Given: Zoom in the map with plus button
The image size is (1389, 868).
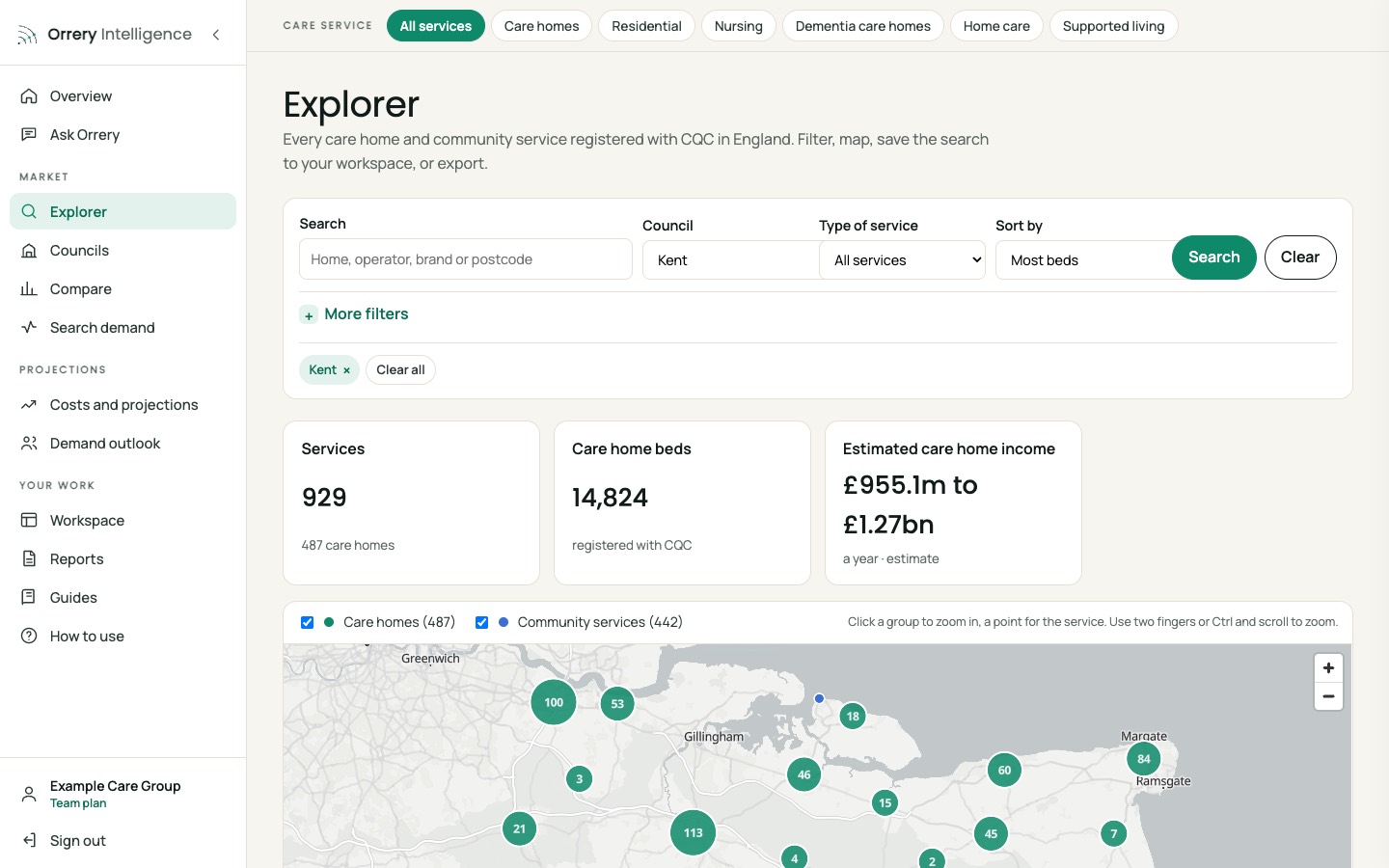Looking at the screenshot, I should point(1328,668).
